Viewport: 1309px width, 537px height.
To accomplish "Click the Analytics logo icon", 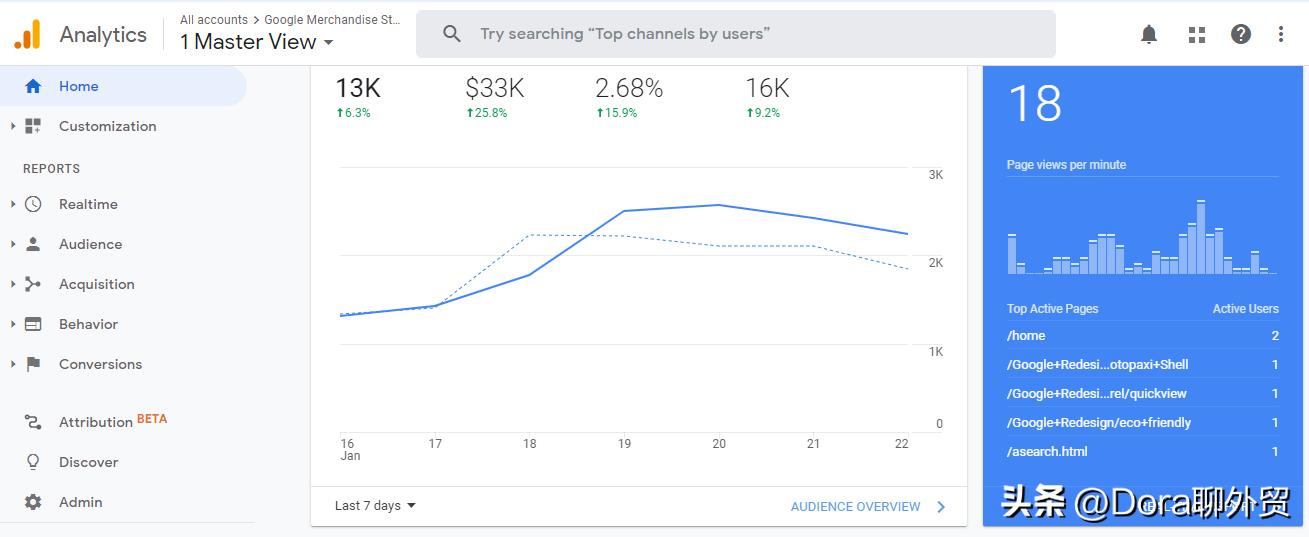I will tap(27, 35).
